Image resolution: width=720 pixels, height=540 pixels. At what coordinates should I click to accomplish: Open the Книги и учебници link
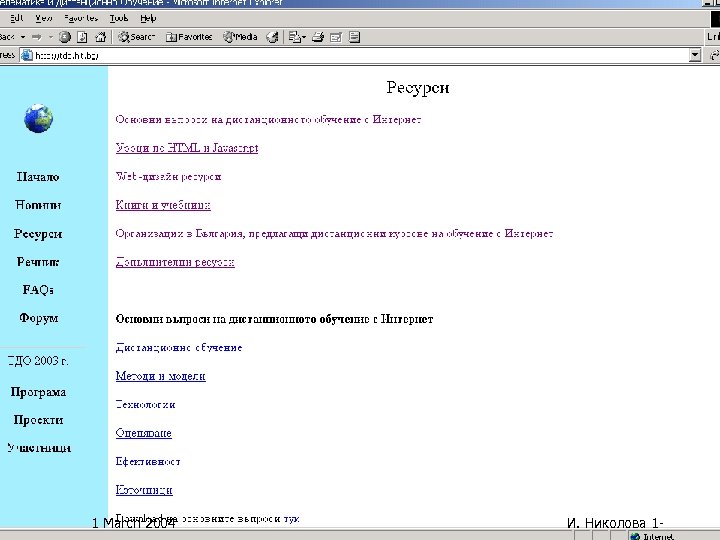(x=163, y=205)
